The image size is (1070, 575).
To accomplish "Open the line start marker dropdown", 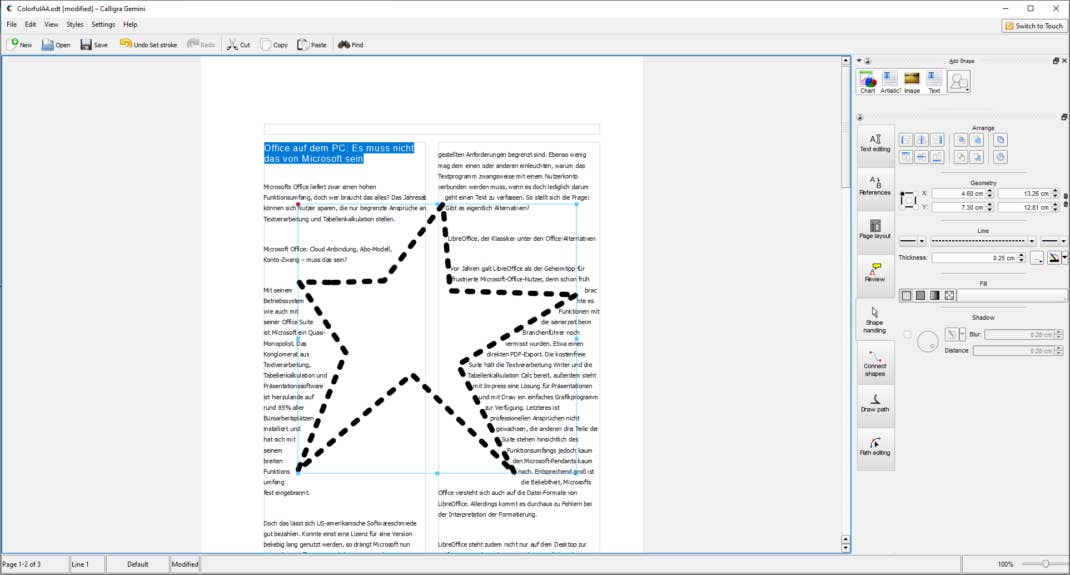I will [x=912, y=241].
